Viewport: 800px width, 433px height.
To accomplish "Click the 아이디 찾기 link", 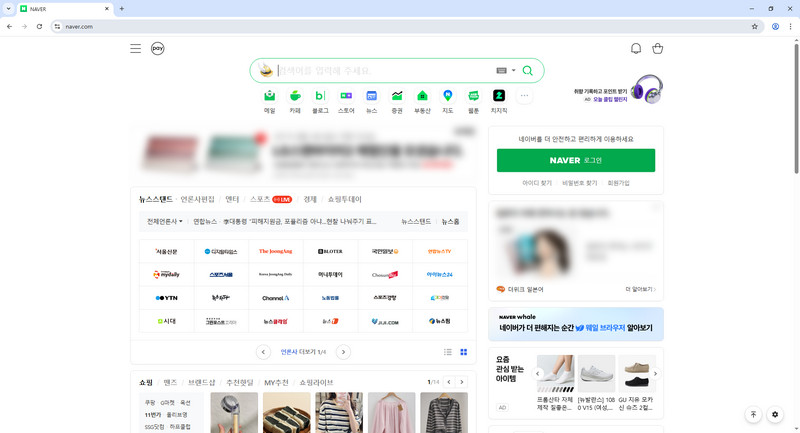I will (x=537, y=183).
